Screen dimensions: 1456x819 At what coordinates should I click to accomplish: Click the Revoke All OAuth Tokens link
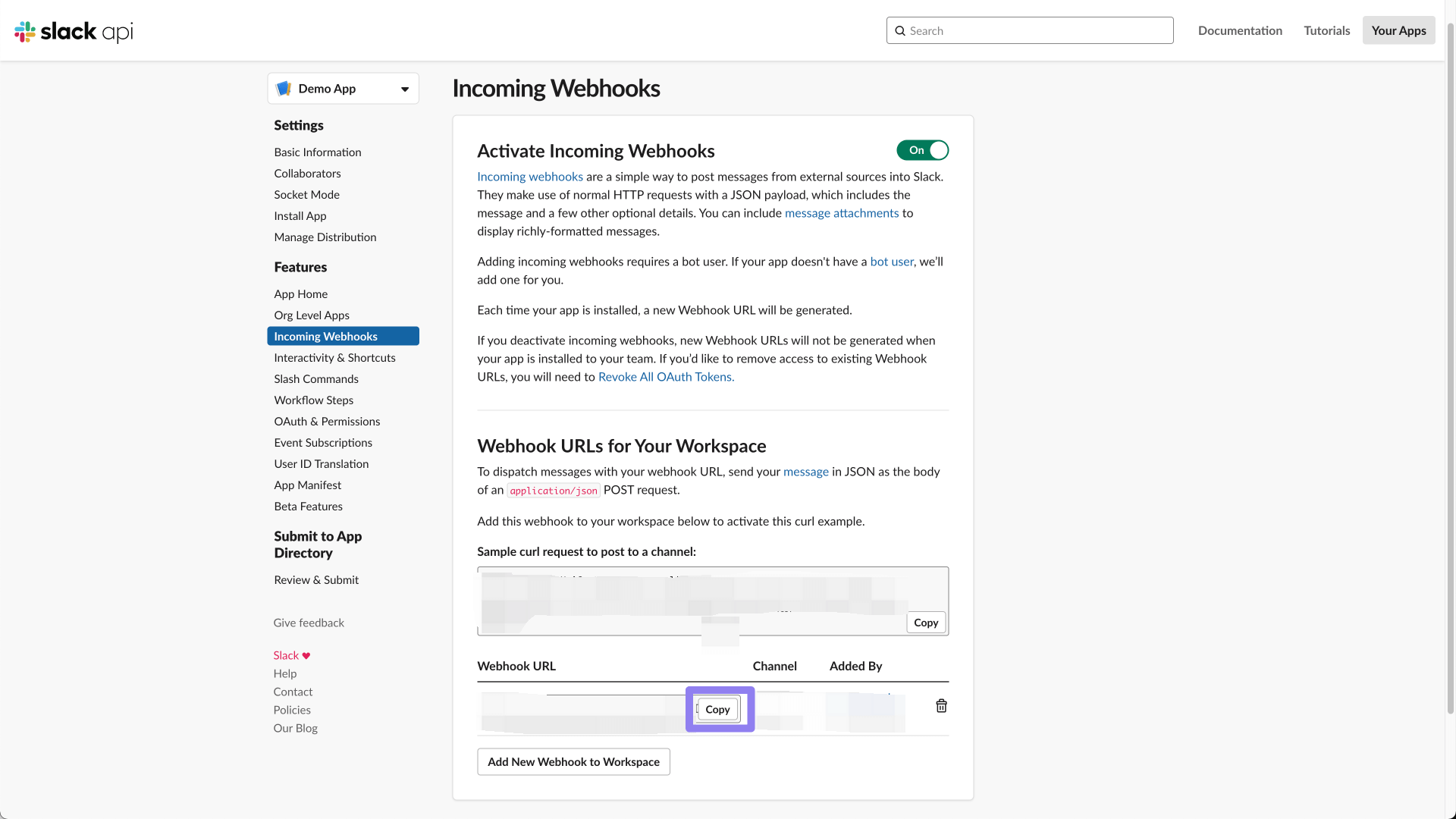[666, 376]
